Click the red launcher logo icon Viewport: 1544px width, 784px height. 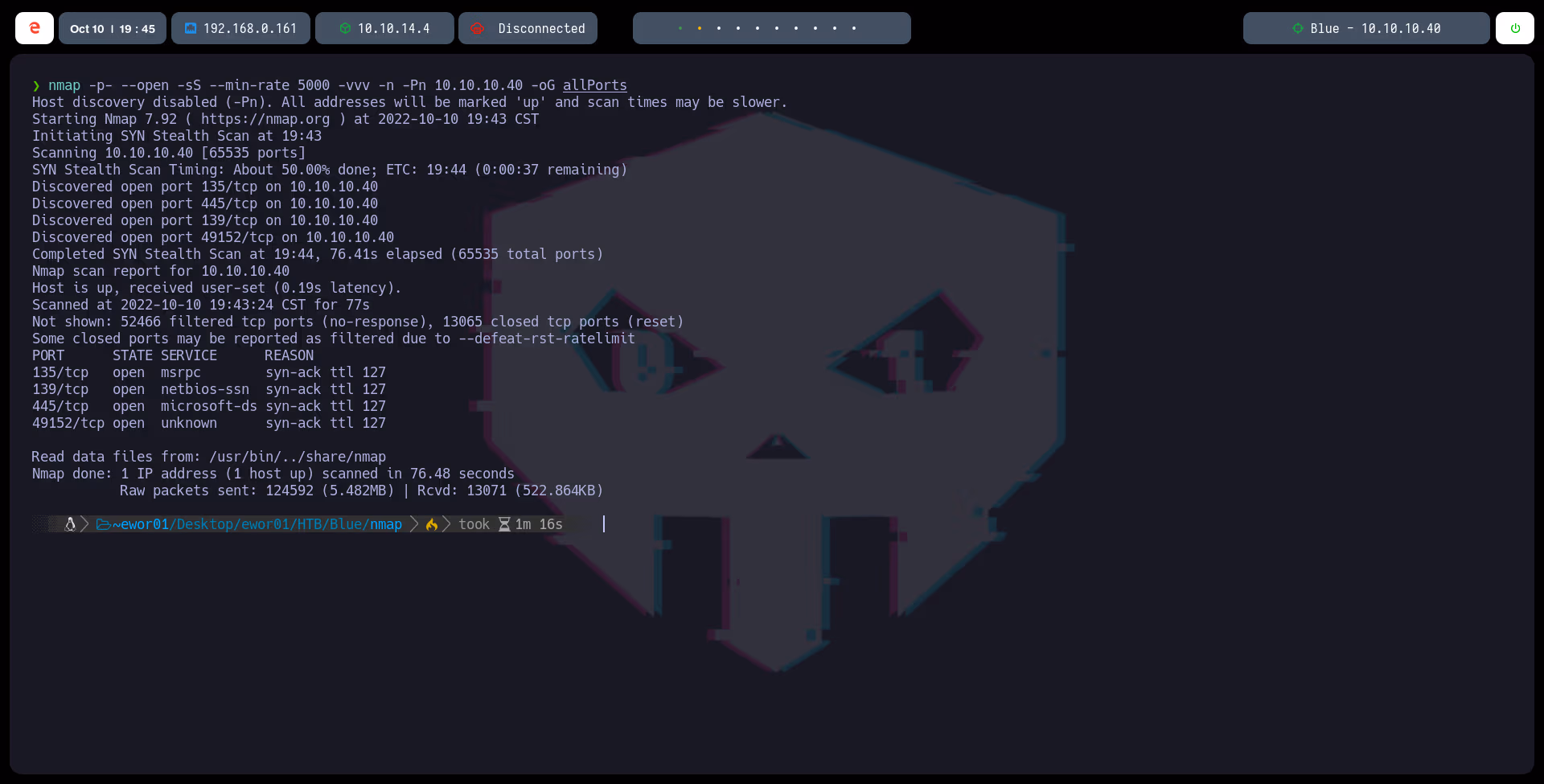pyautogui.click(x=35, y=28)
